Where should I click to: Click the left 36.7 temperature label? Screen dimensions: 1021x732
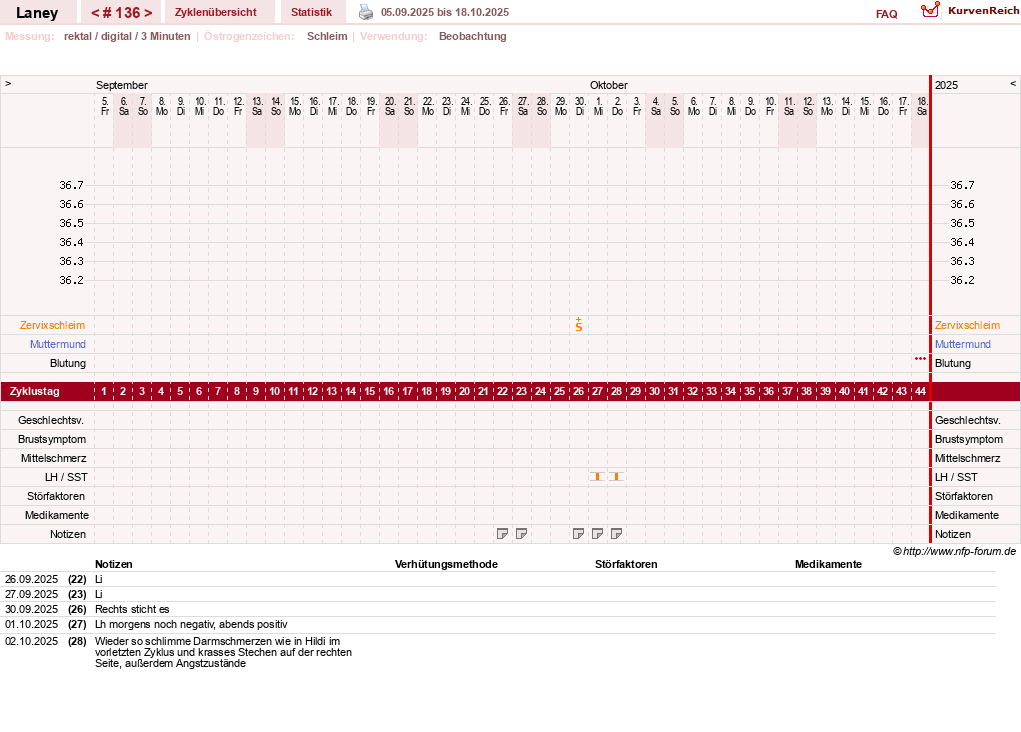tap(72, 186)
